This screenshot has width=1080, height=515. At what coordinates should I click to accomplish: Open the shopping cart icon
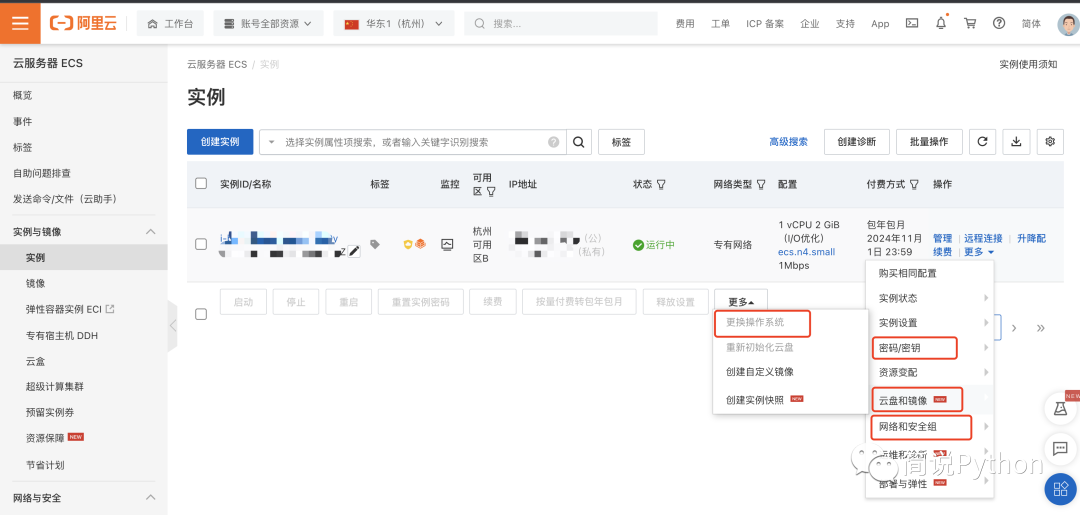coord(970,23)
